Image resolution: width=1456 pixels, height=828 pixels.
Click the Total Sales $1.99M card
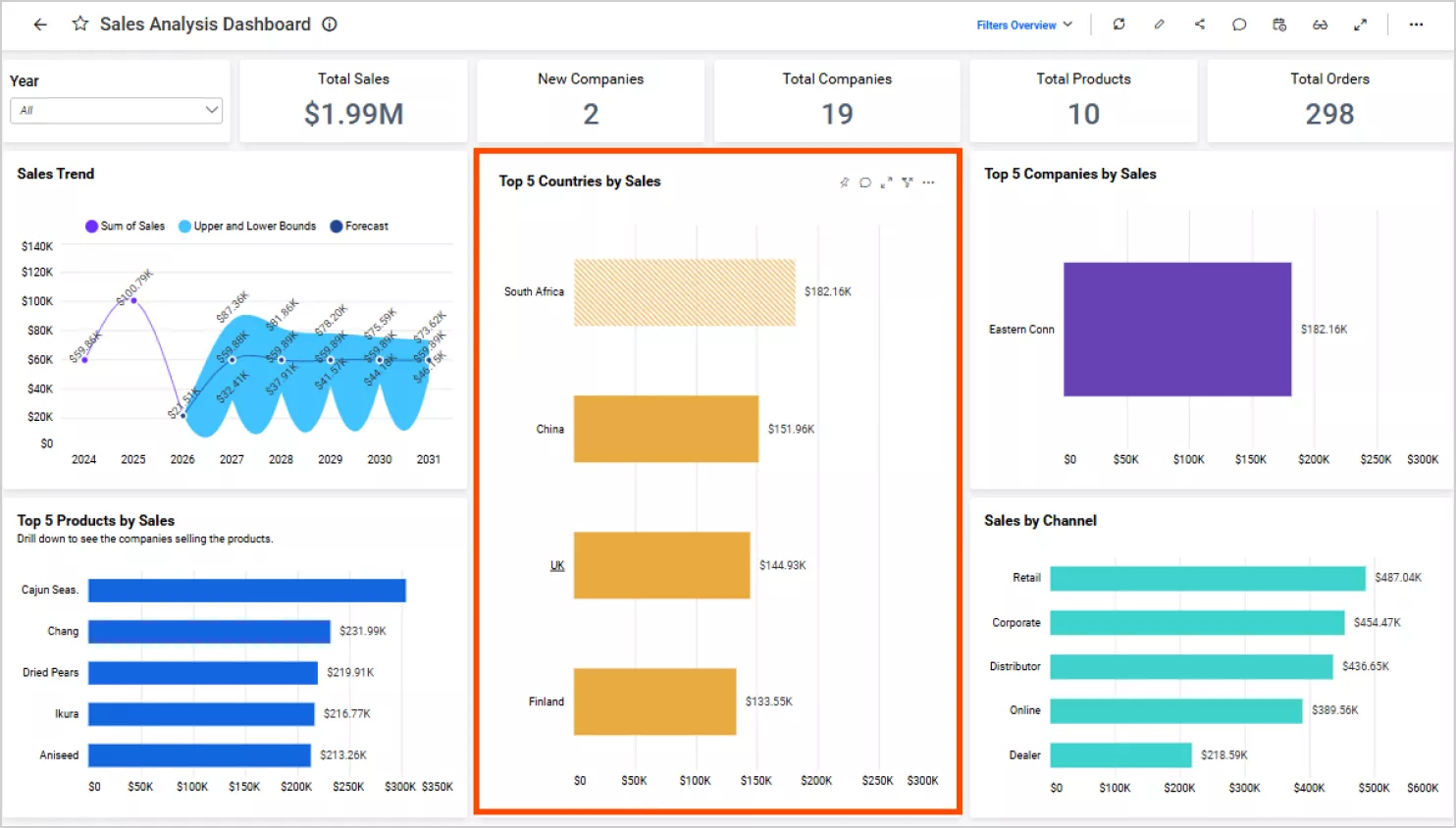(353, 101)
